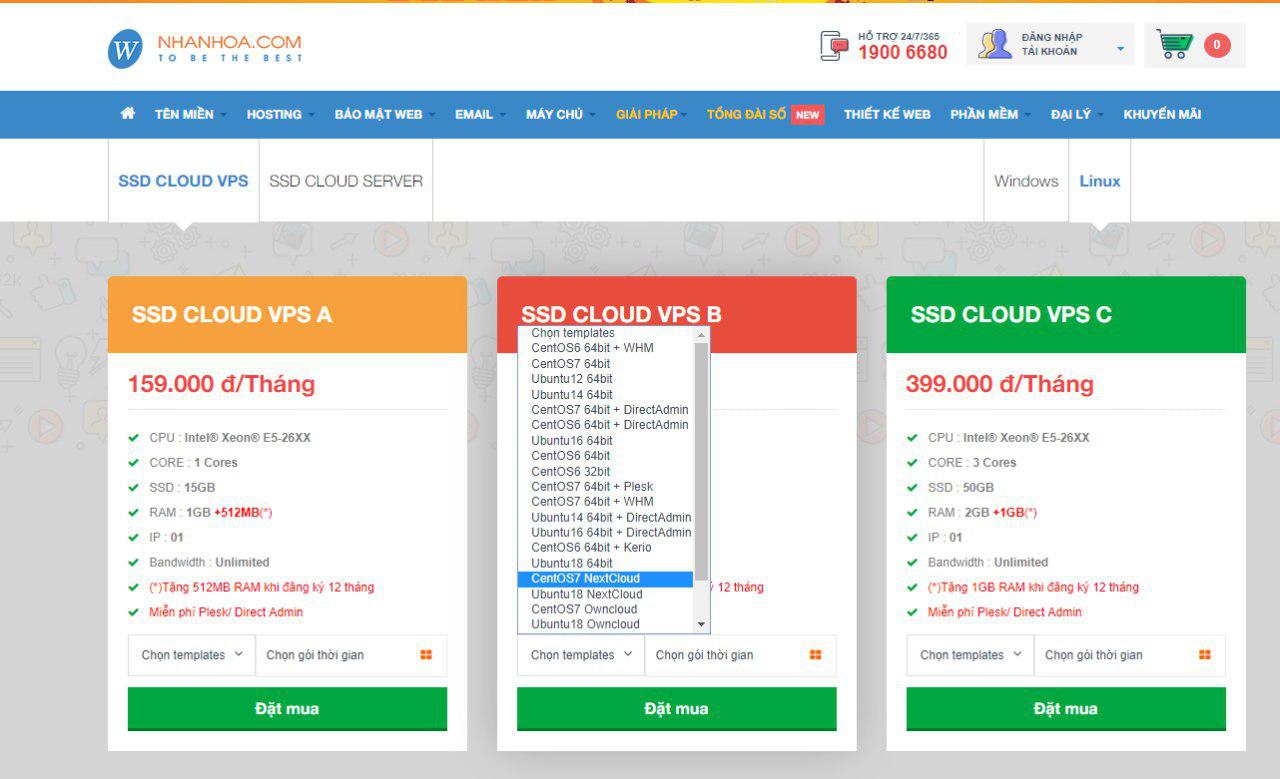This screenshot has height=779, width=1280.
Task: Select Ubuntu18 NextCloud template
Action: pos(605,595)
